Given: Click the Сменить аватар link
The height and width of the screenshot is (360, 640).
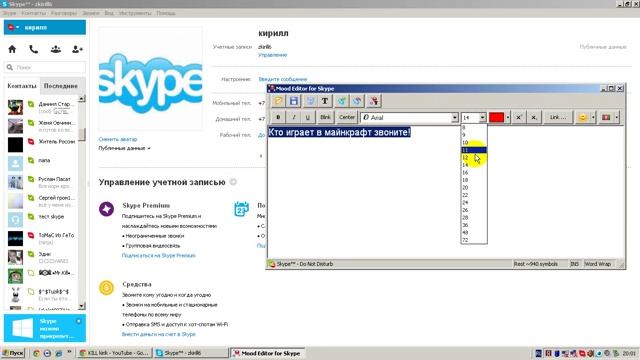Looking at the screenshot, I should click(x=118, y=139).
